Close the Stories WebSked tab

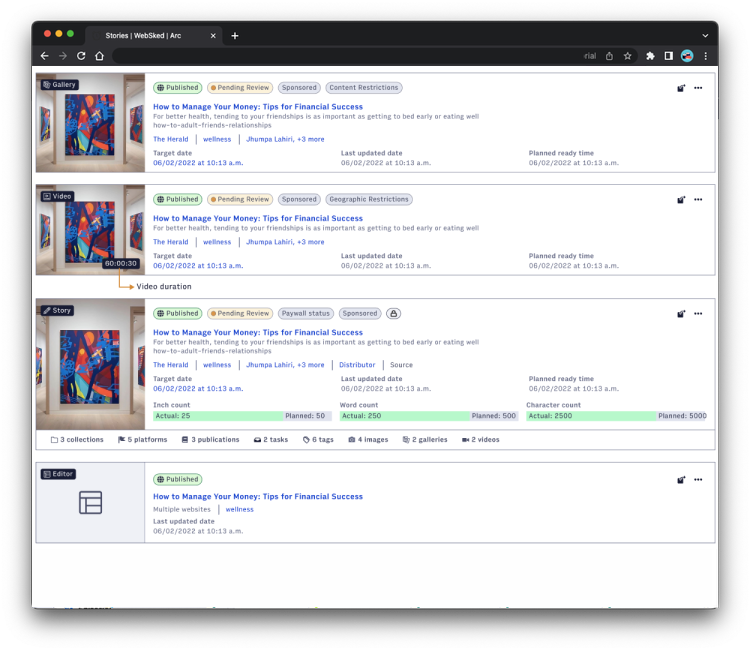(x=213, y=36)
